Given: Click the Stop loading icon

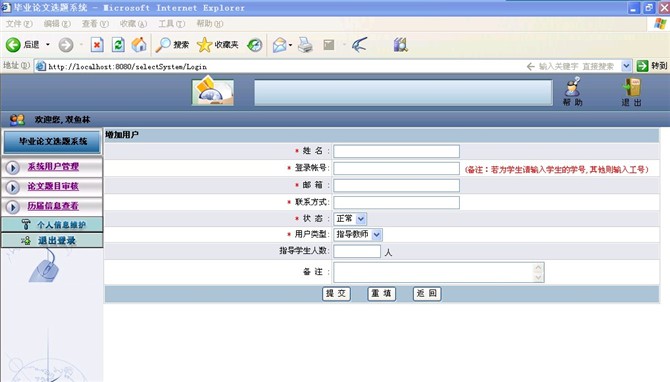Looking at the screenshot, I should 97,45.
